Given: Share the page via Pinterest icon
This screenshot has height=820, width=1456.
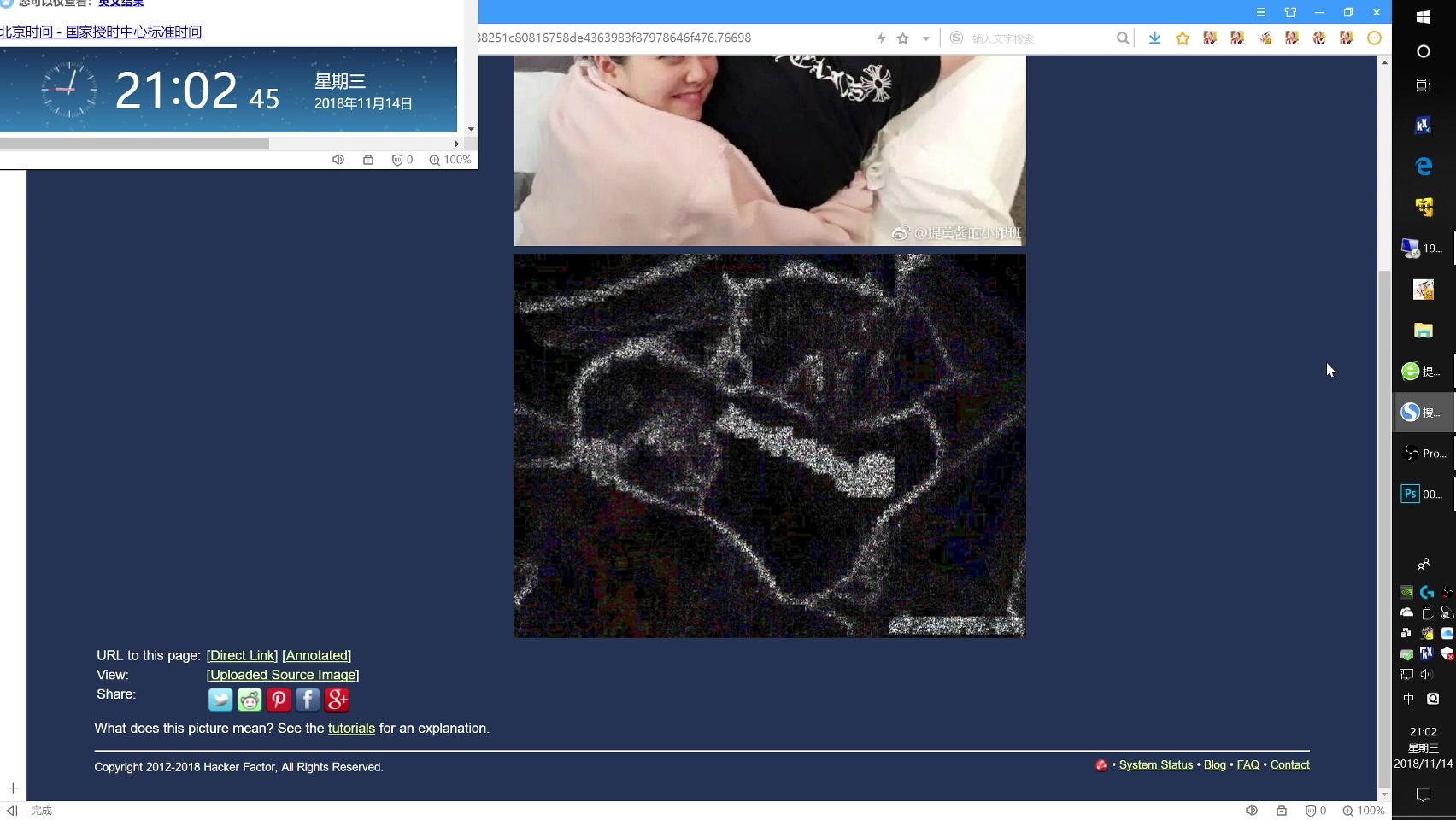Looking at the screenshot, I should [279, 700].
